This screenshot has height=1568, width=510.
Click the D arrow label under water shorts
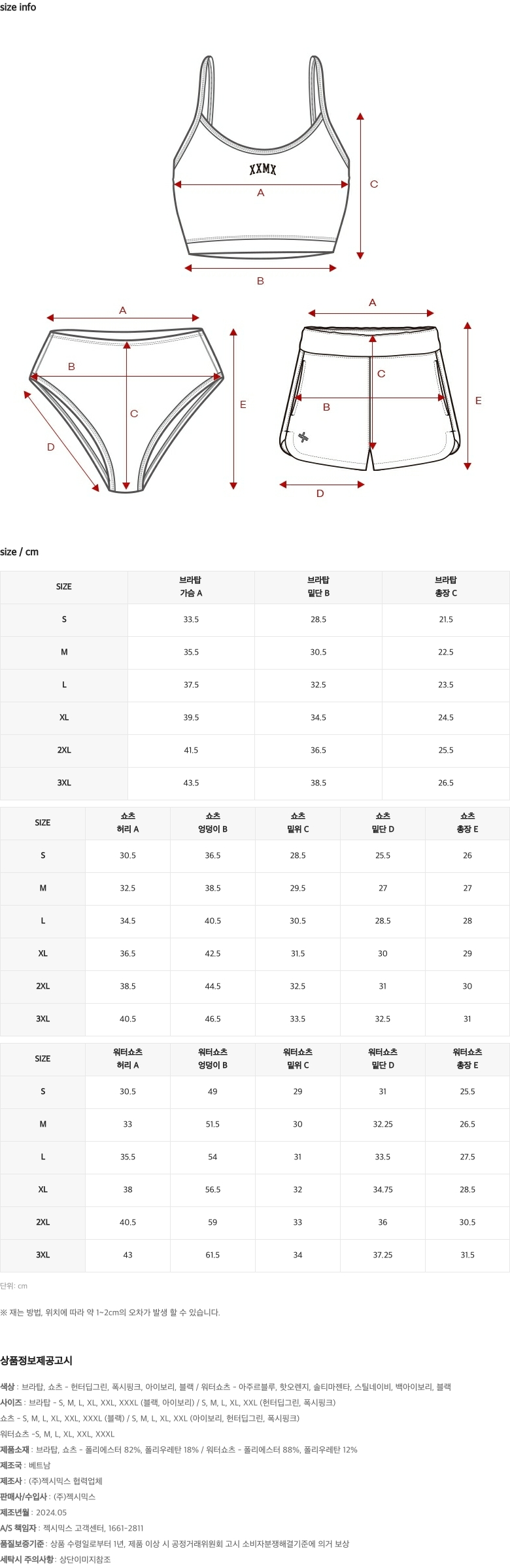[320, 494]
